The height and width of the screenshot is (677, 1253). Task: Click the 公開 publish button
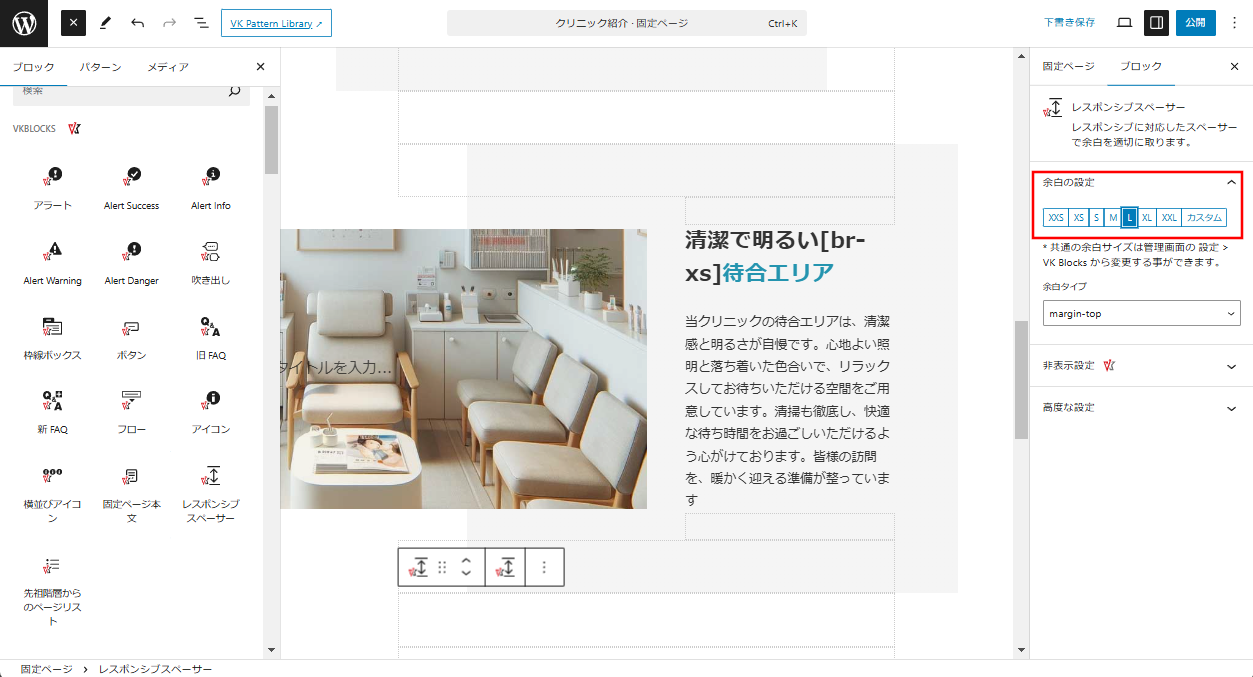pyautogui.click(x=1195, y=23)
